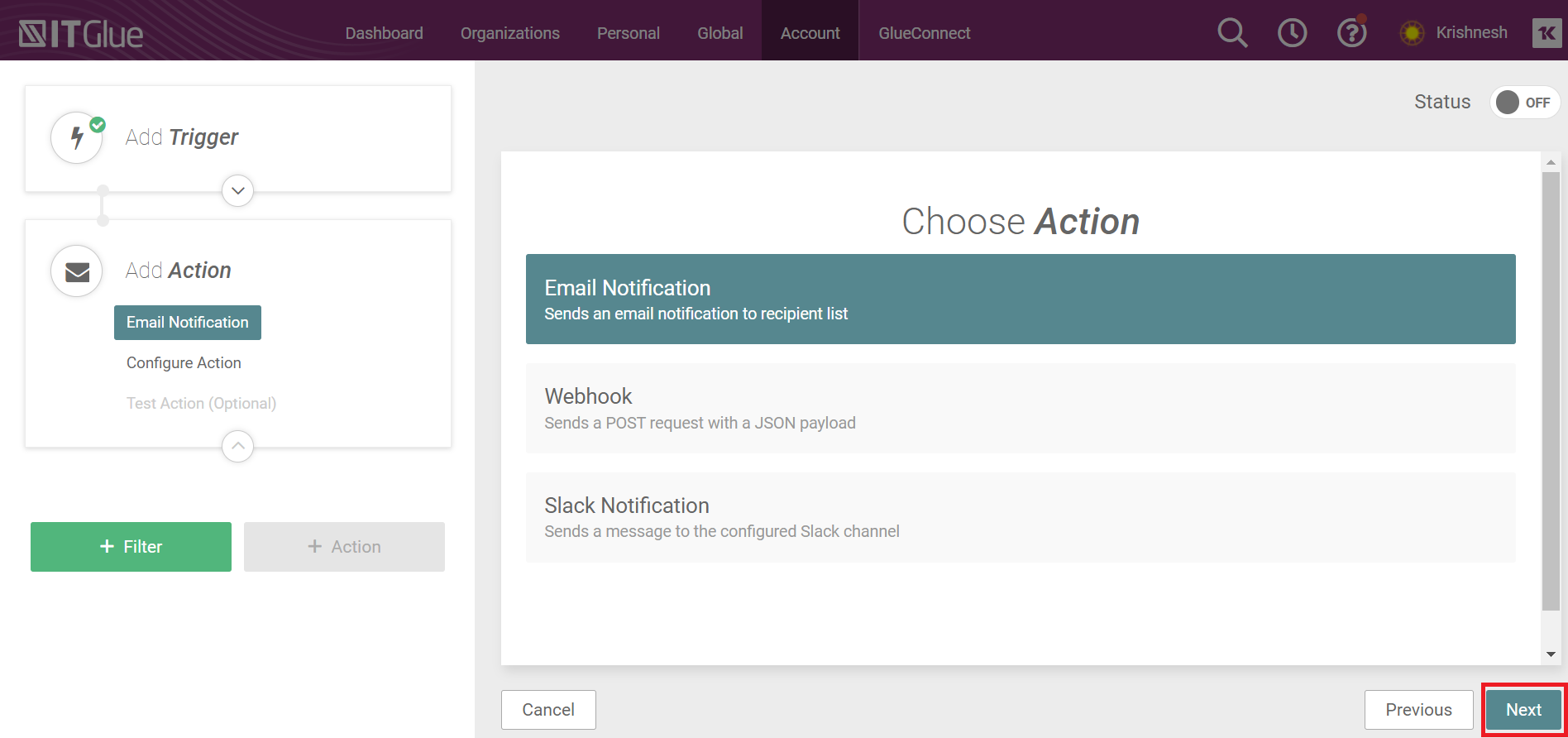Select the Email Notification action option
Viewport: 1568px width, 738px height.
coord(1021,300)
